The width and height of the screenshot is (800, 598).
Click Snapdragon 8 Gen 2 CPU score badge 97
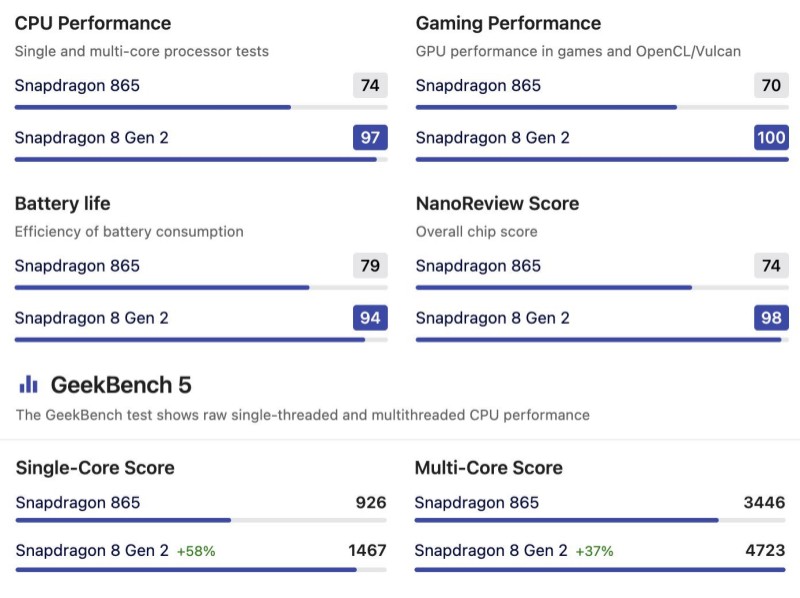[x=370, y=137]
